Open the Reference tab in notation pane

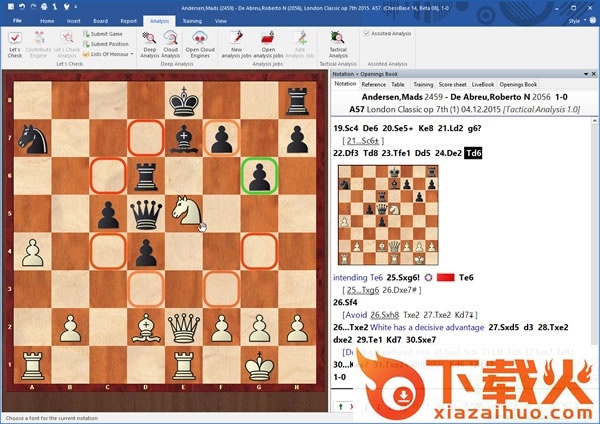click(373, 84)
